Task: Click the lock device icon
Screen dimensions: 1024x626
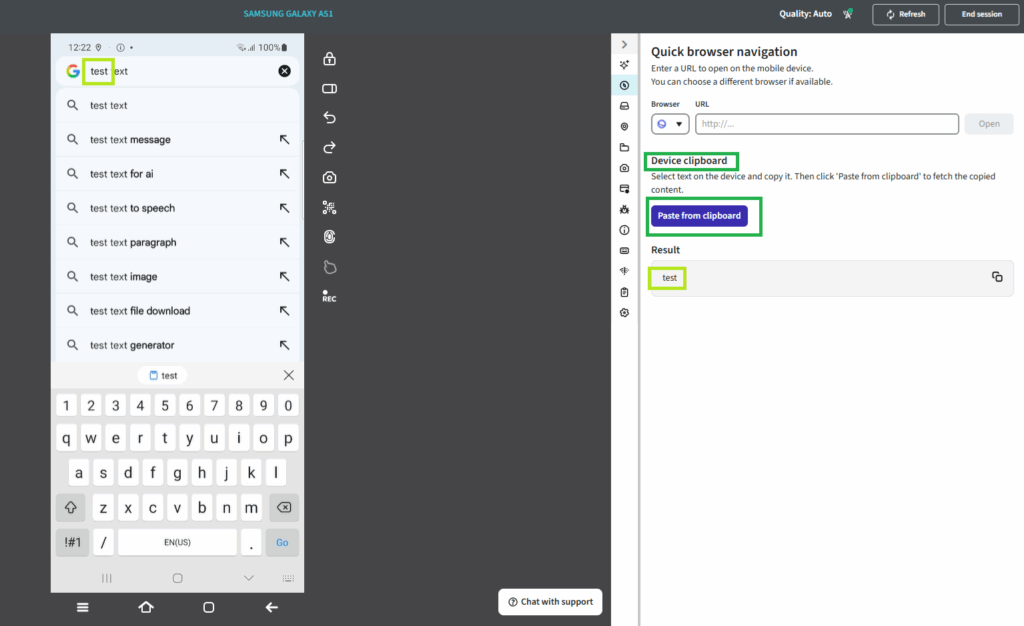Action: tap(329, 59)
